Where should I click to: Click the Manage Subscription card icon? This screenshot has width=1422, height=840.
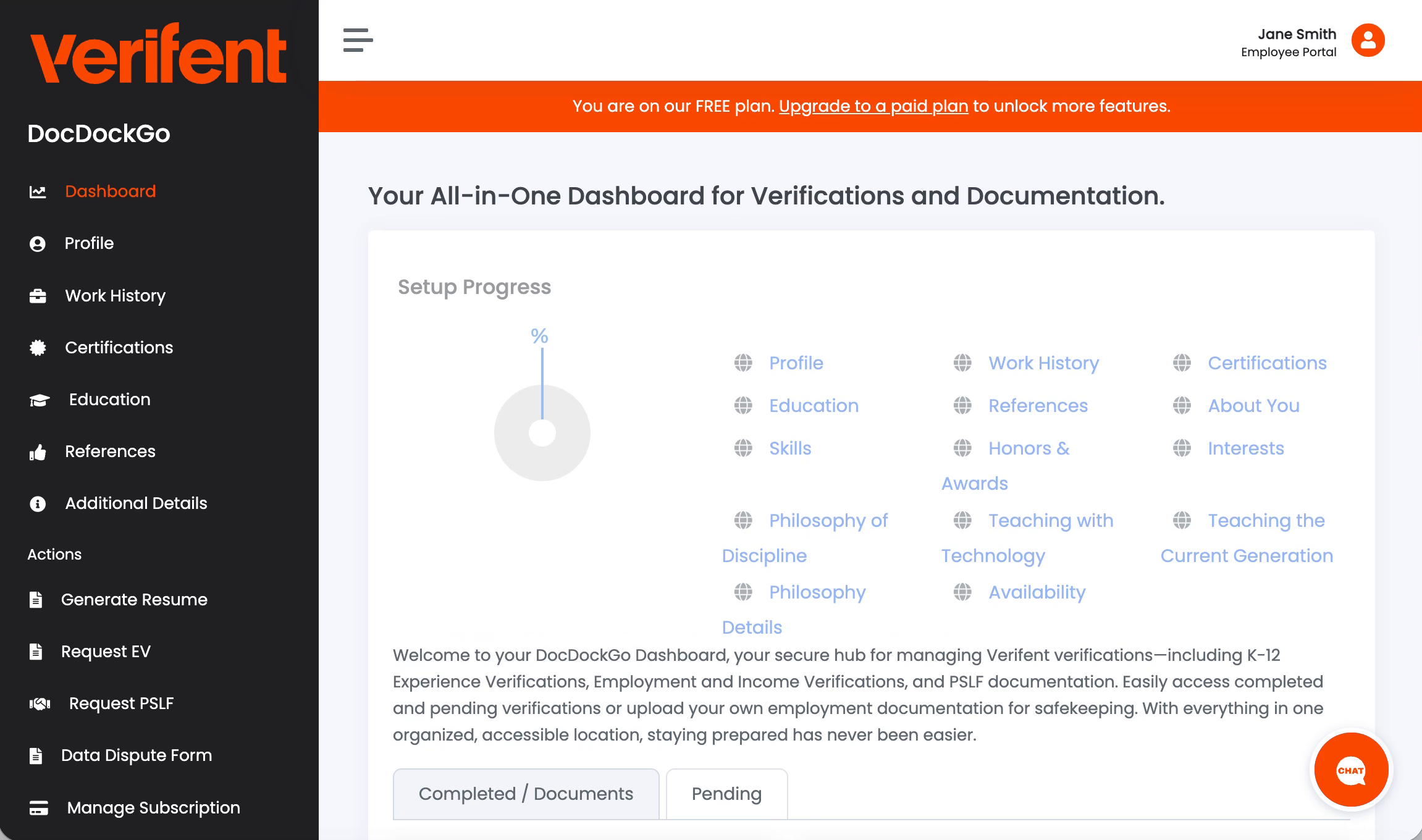click(x=38, y=808)
